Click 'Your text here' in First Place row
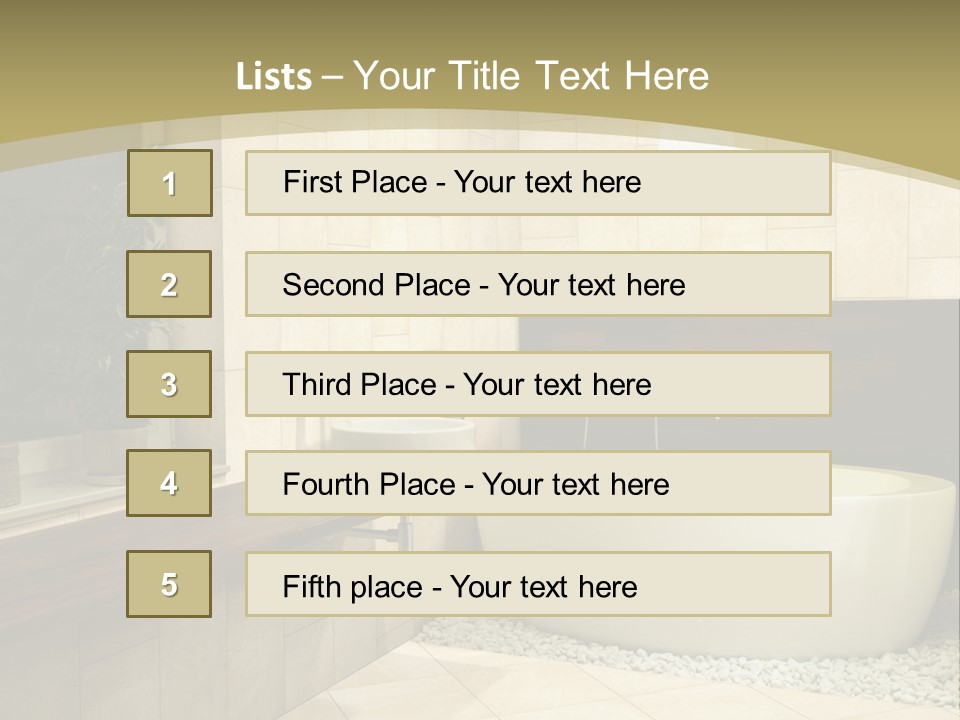Image resolution: width=960 pixels, height=720 pixels. [x=547, y=182]
